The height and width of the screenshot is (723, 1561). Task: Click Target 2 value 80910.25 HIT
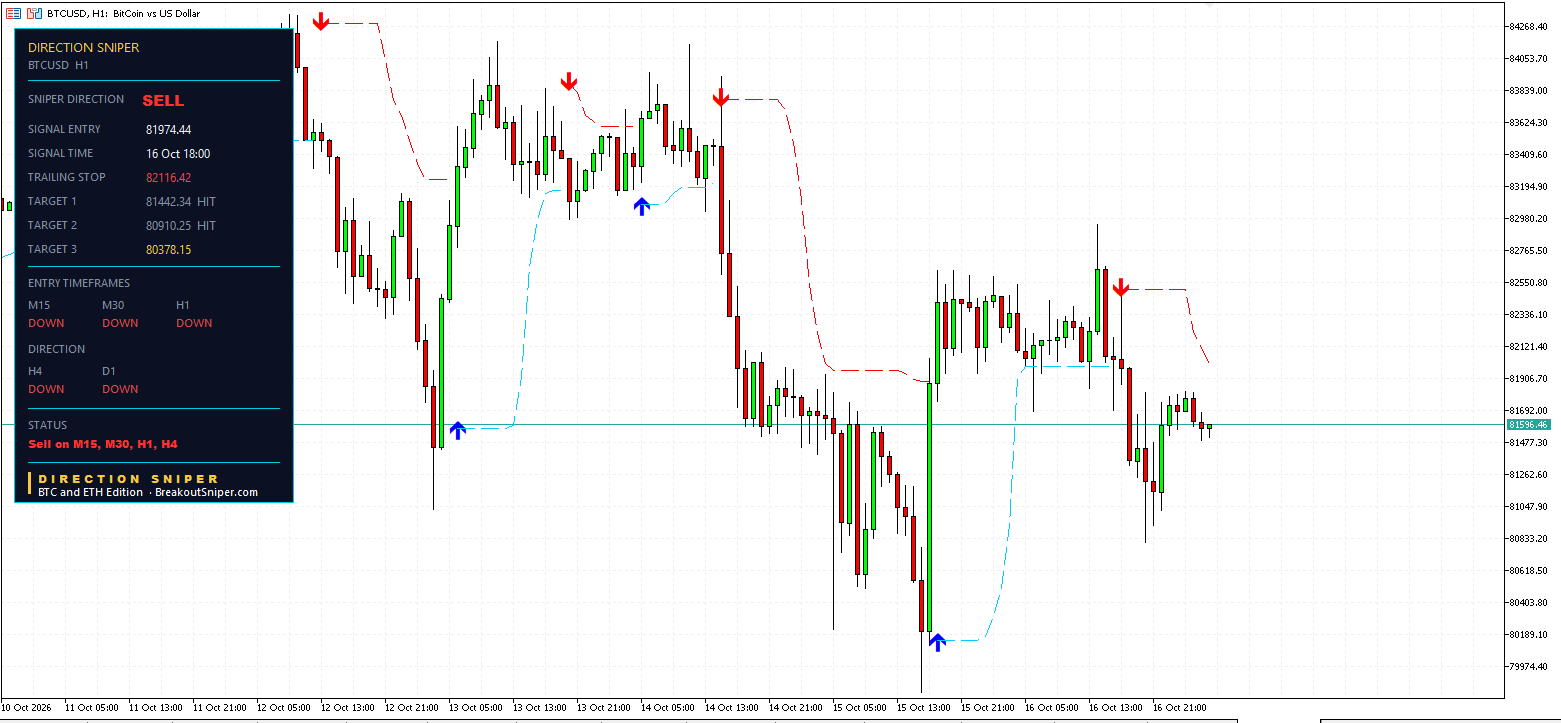click(181, 225)
